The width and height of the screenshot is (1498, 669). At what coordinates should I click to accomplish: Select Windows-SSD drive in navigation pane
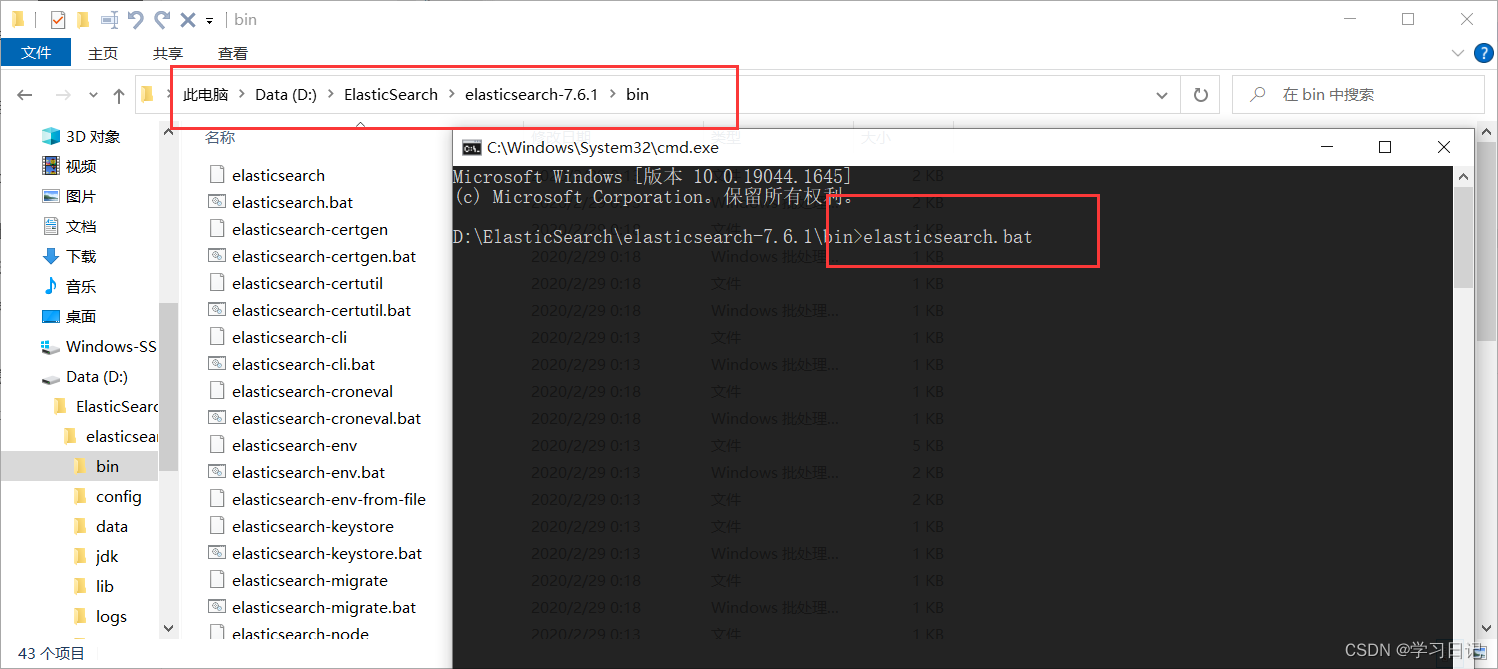pos(99,346)
